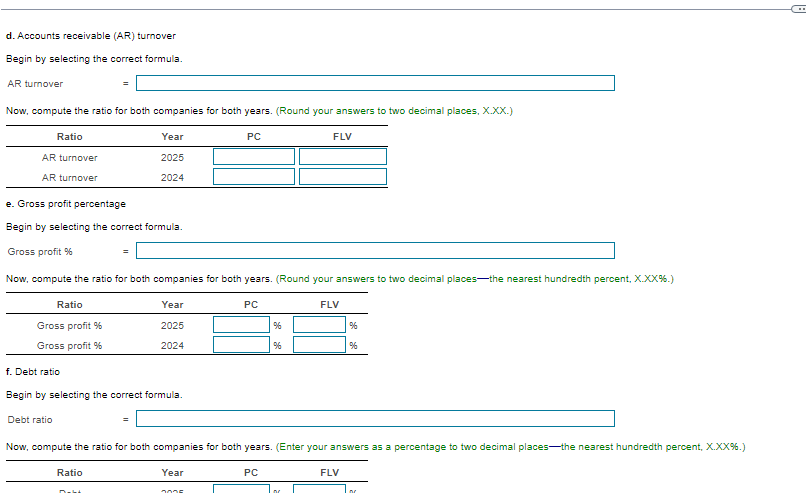Click the 'Debt ratio' formula label
Screen dimensions: 806x503
pyautogui.click(x=30, y=420)
